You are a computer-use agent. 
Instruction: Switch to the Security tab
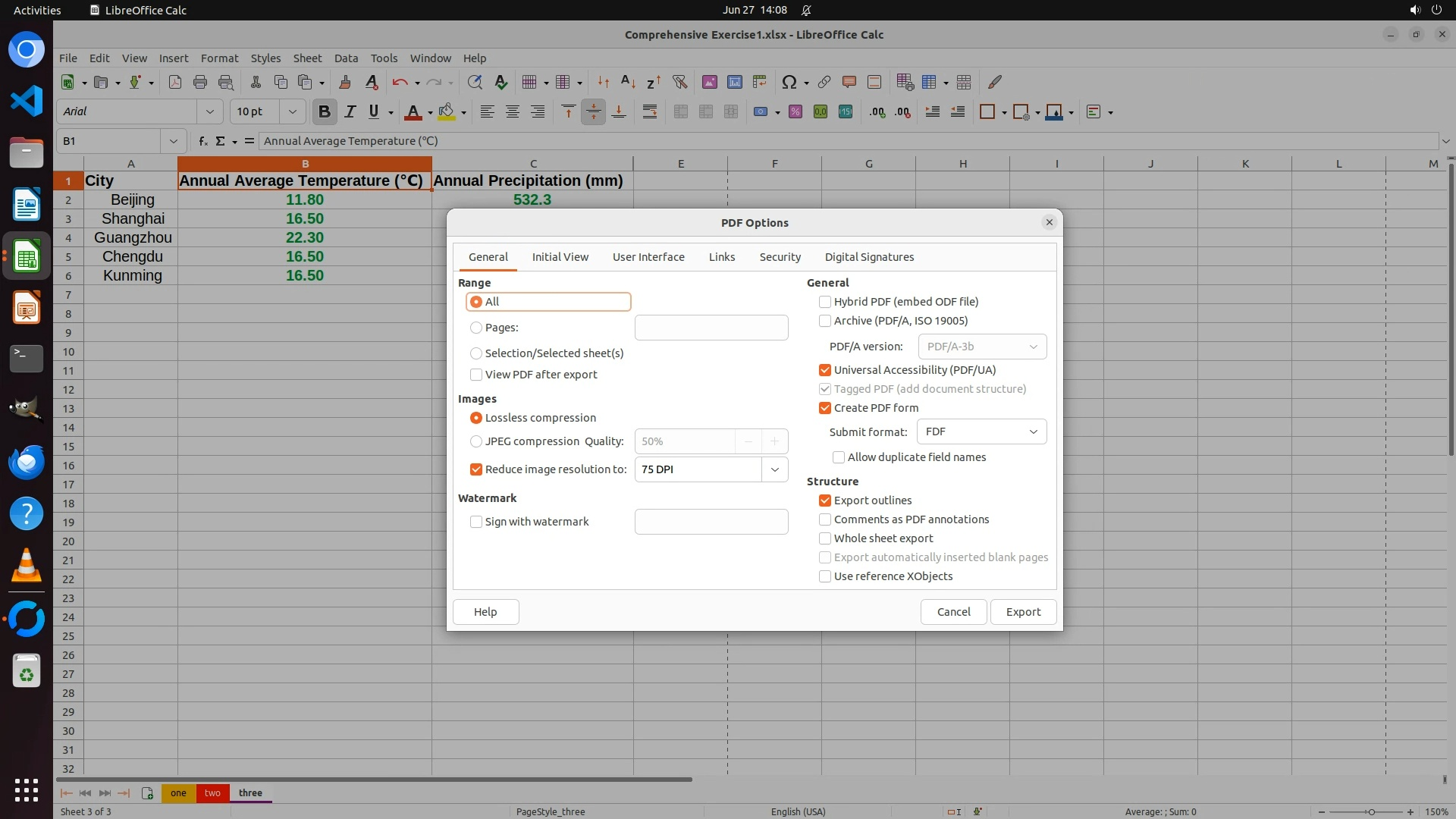pos(780,257)
